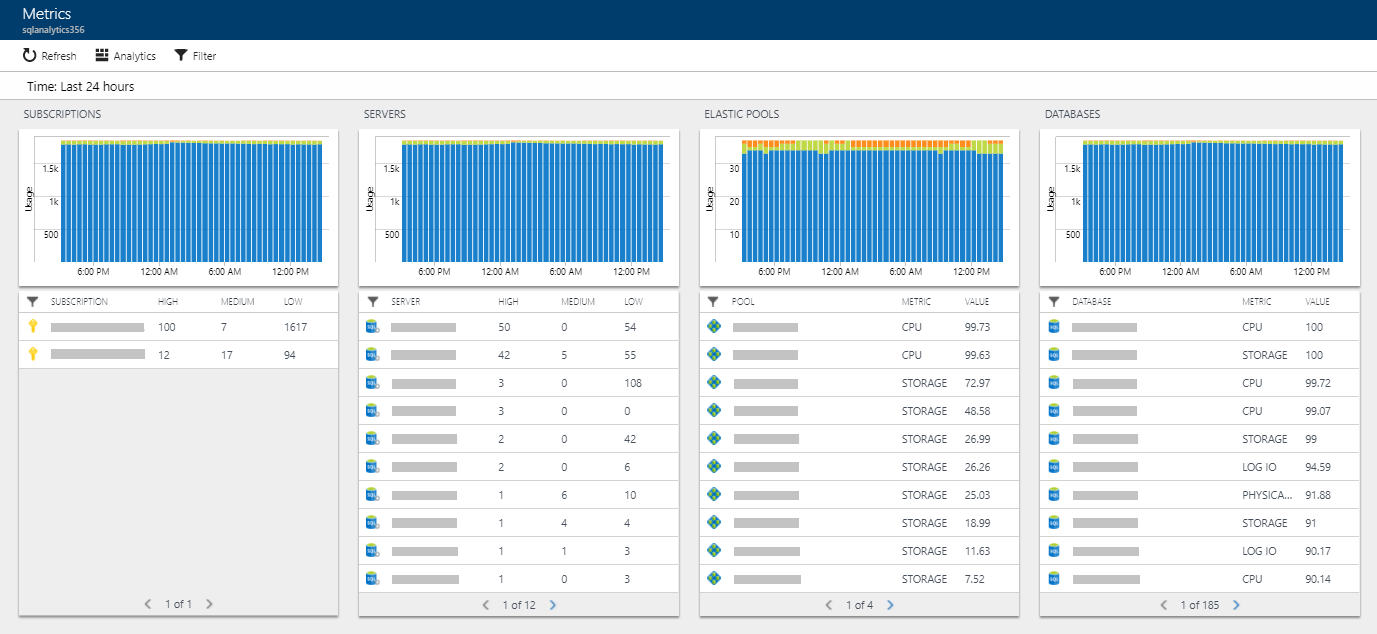Click the funnel icon in the Elastic Pools table
The image size is (1377, 634).
[711, 301]
